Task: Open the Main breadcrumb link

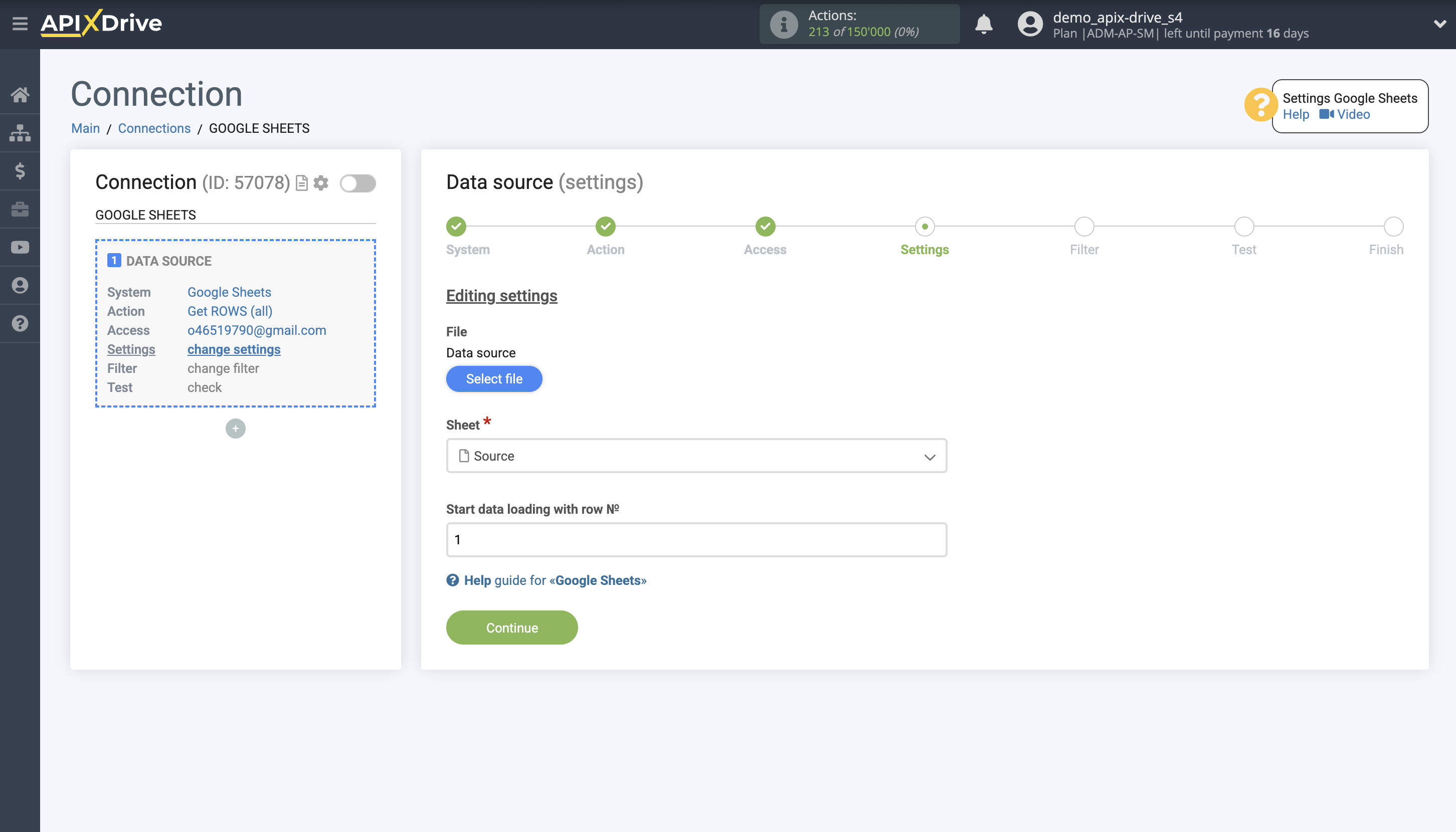Action: coord(85,128)
